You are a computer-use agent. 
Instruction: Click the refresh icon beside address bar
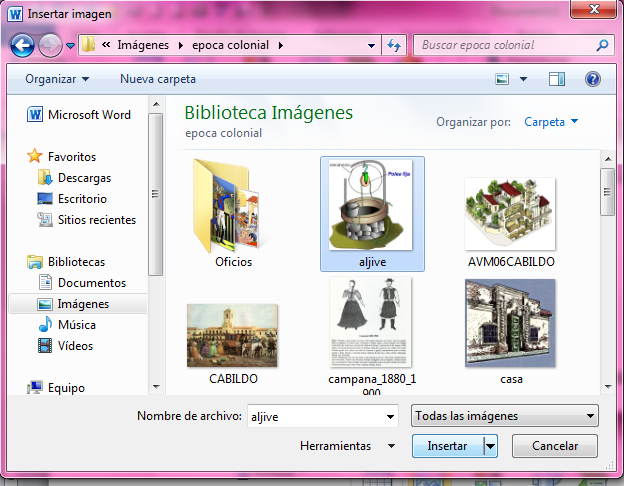(x=394, y=45)
